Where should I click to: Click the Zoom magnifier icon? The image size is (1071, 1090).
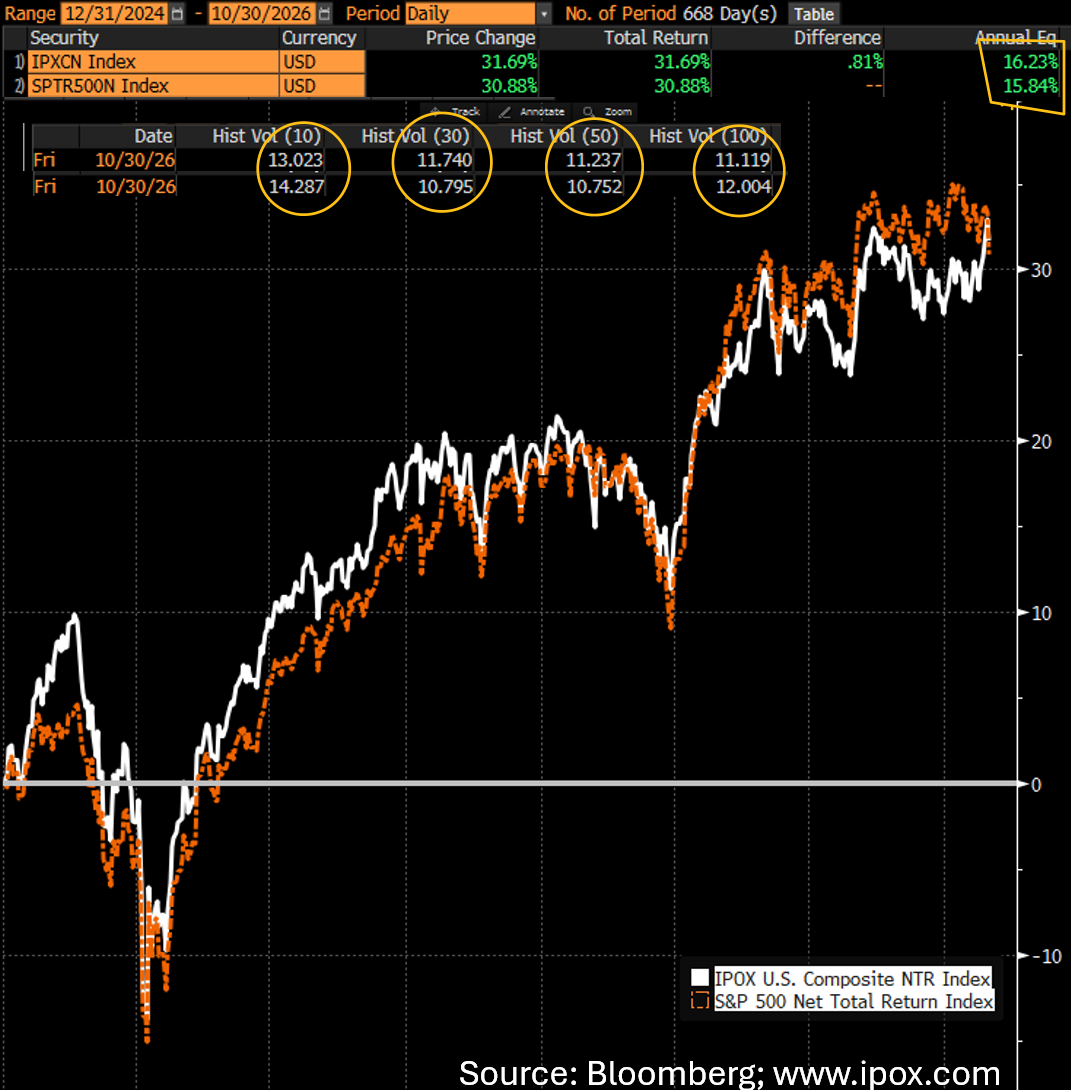589,112
